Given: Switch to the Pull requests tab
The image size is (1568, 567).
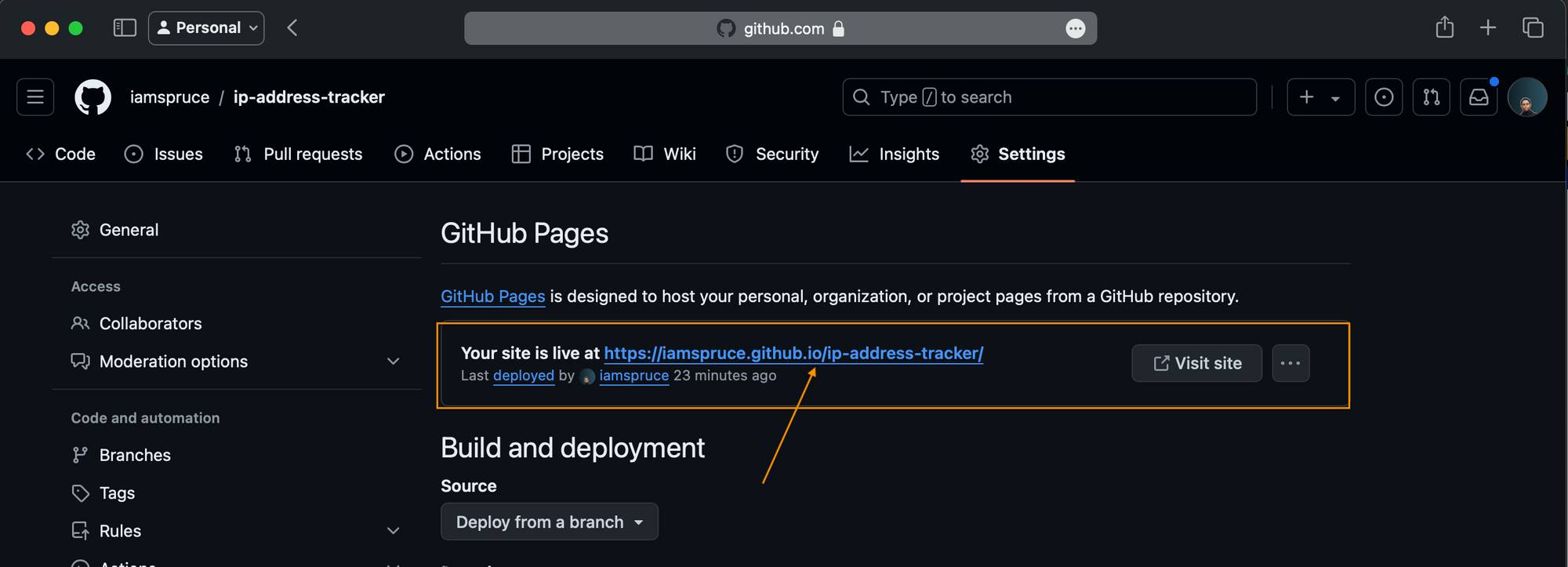Looking at the screenshot, I should coord(298,154).
